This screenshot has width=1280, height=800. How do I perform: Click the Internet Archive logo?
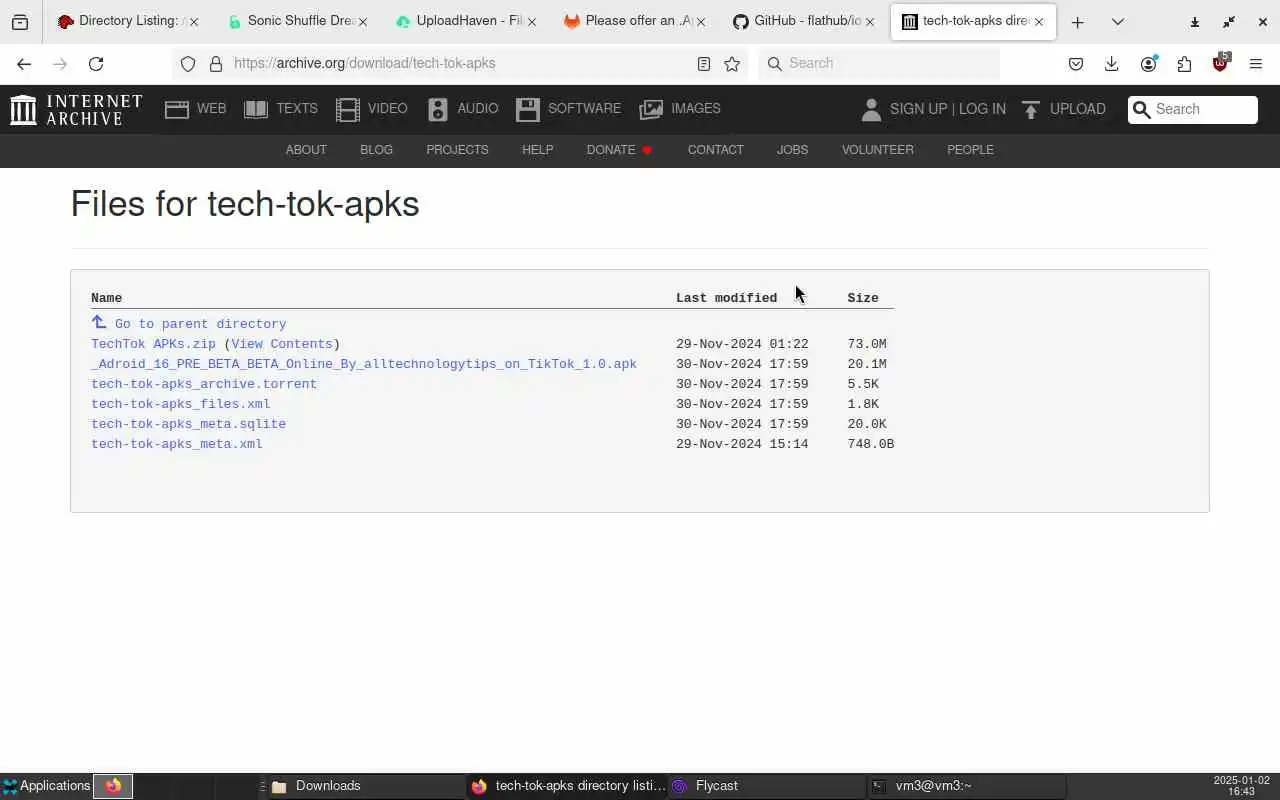(76, 109)
